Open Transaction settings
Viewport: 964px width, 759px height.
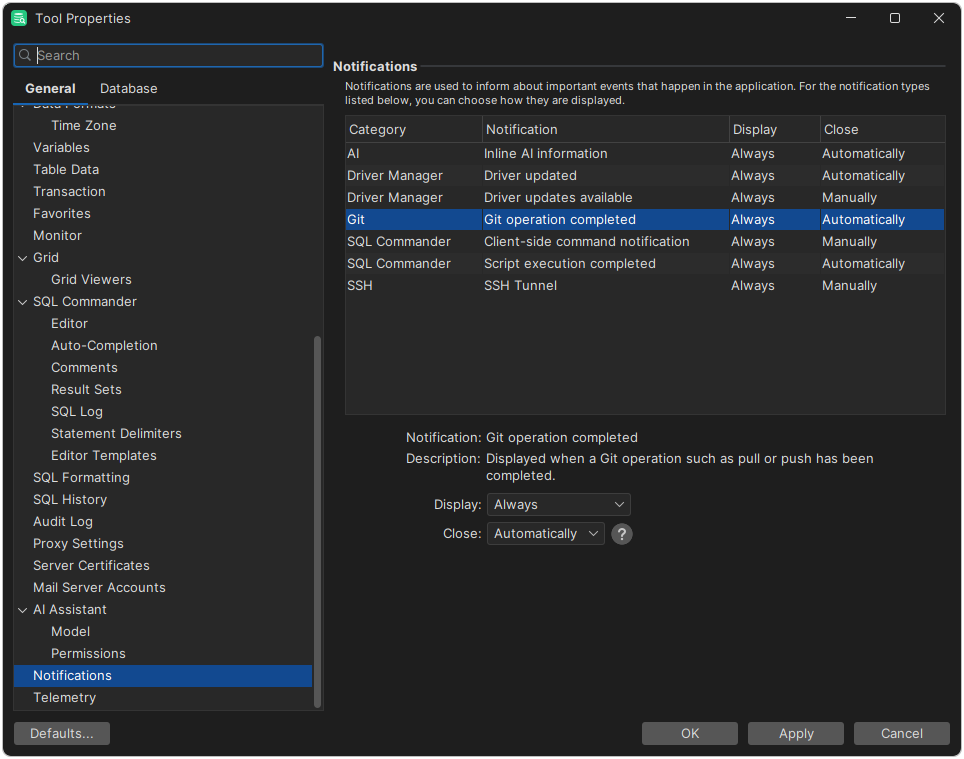point(69,192)
